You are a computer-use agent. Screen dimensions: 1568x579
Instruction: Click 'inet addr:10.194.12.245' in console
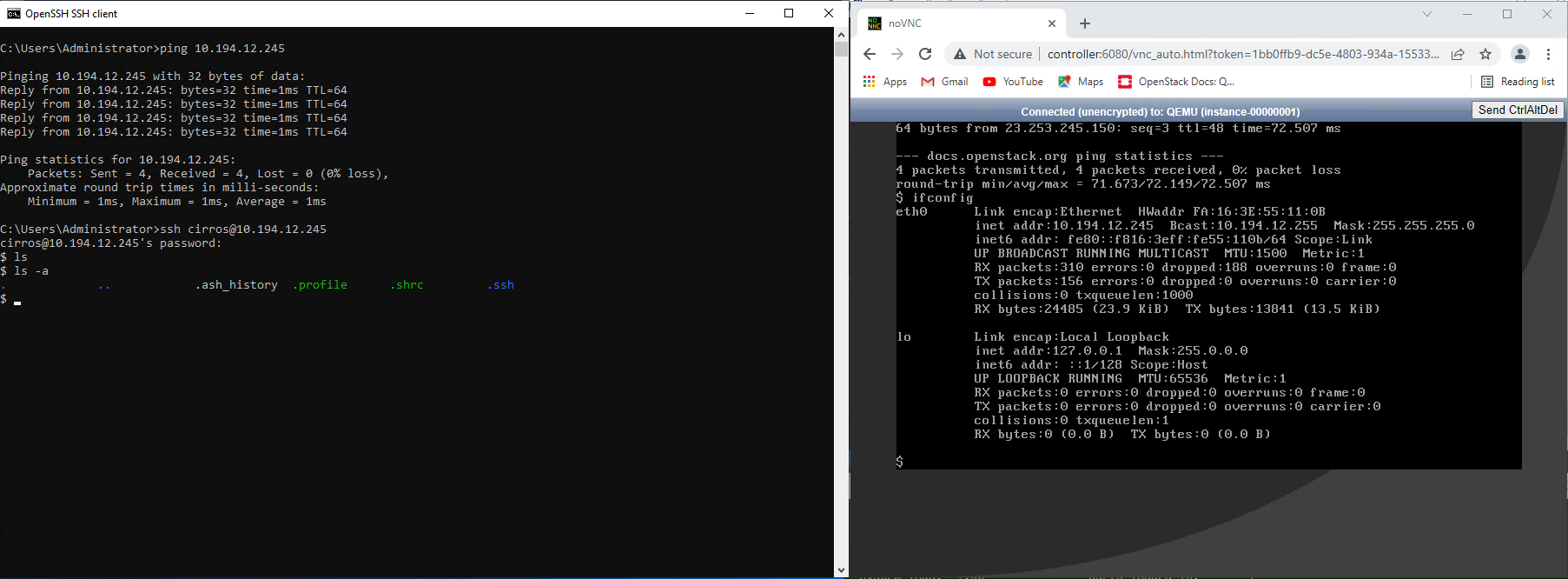(x=1064, y=226)
